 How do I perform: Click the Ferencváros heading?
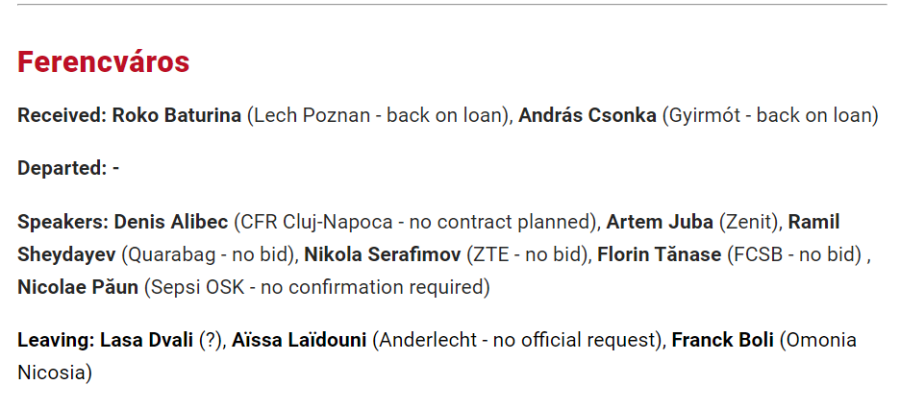tap(103, 62)
